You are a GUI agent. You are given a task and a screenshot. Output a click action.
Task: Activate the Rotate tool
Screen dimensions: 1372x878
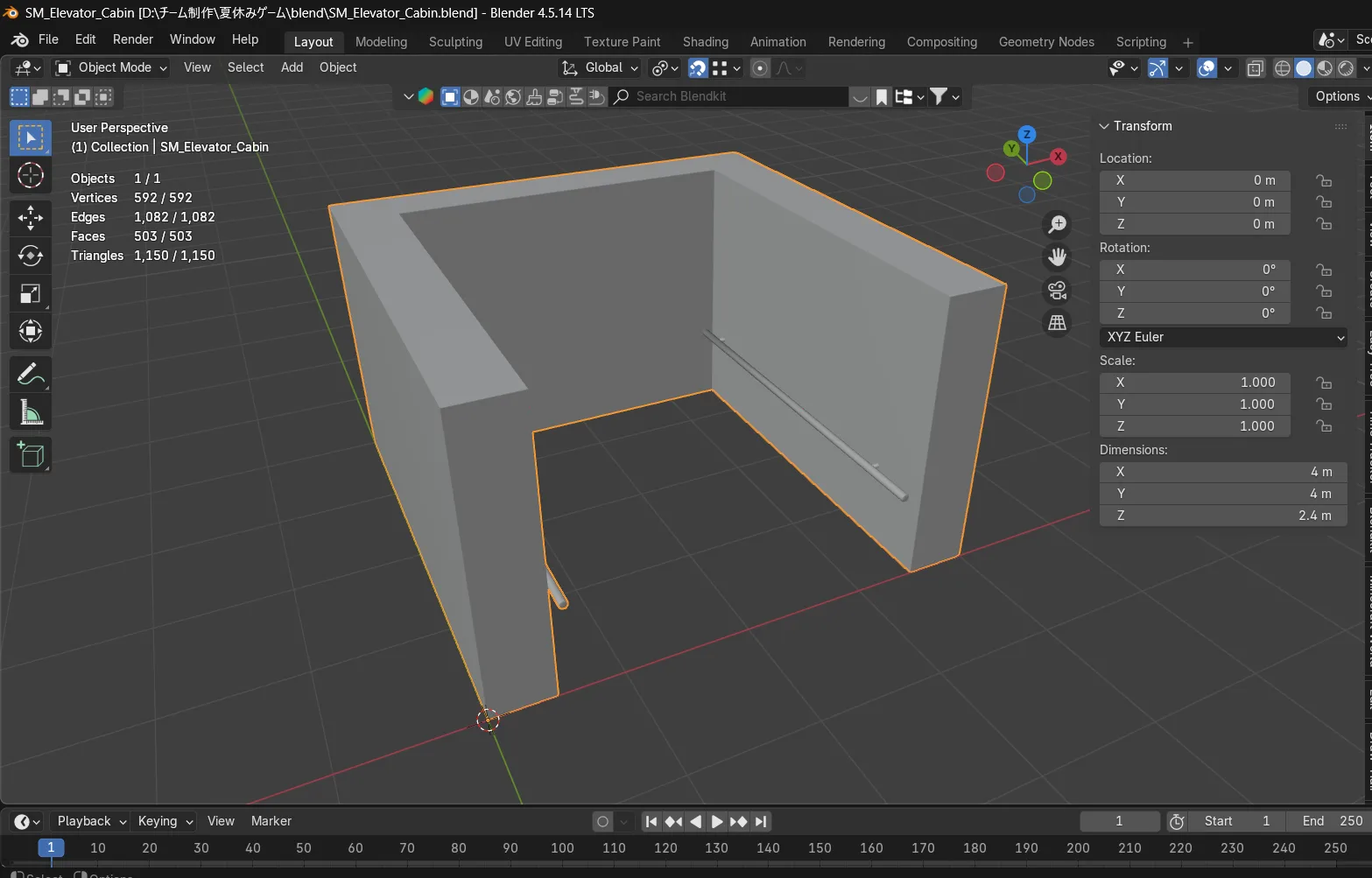click(x=31, y=256)
